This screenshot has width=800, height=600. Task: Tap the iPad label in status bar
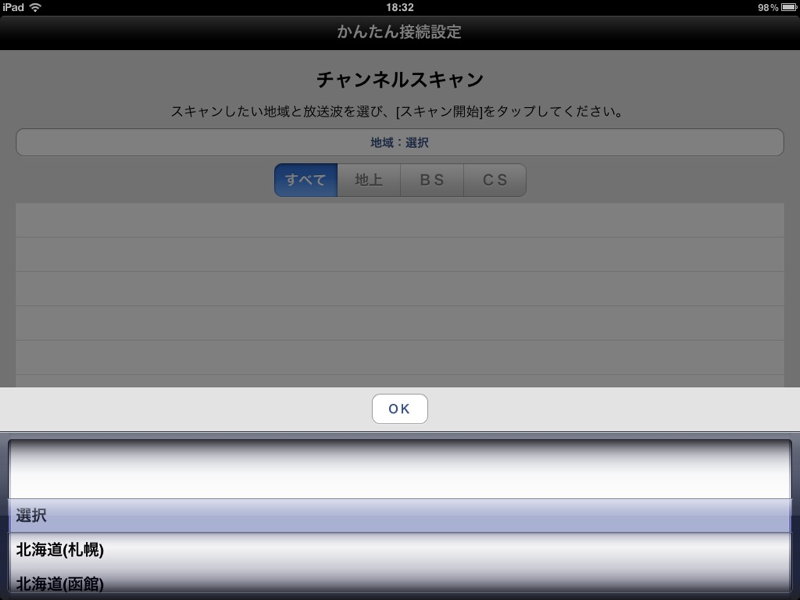click(x=14, y=7)
